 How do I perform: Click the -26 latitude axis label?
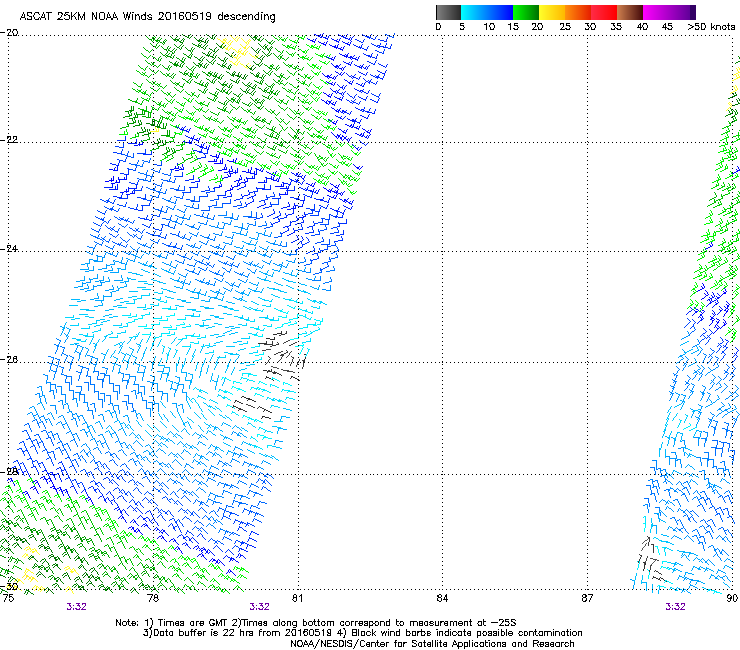[x=9, y=360]
